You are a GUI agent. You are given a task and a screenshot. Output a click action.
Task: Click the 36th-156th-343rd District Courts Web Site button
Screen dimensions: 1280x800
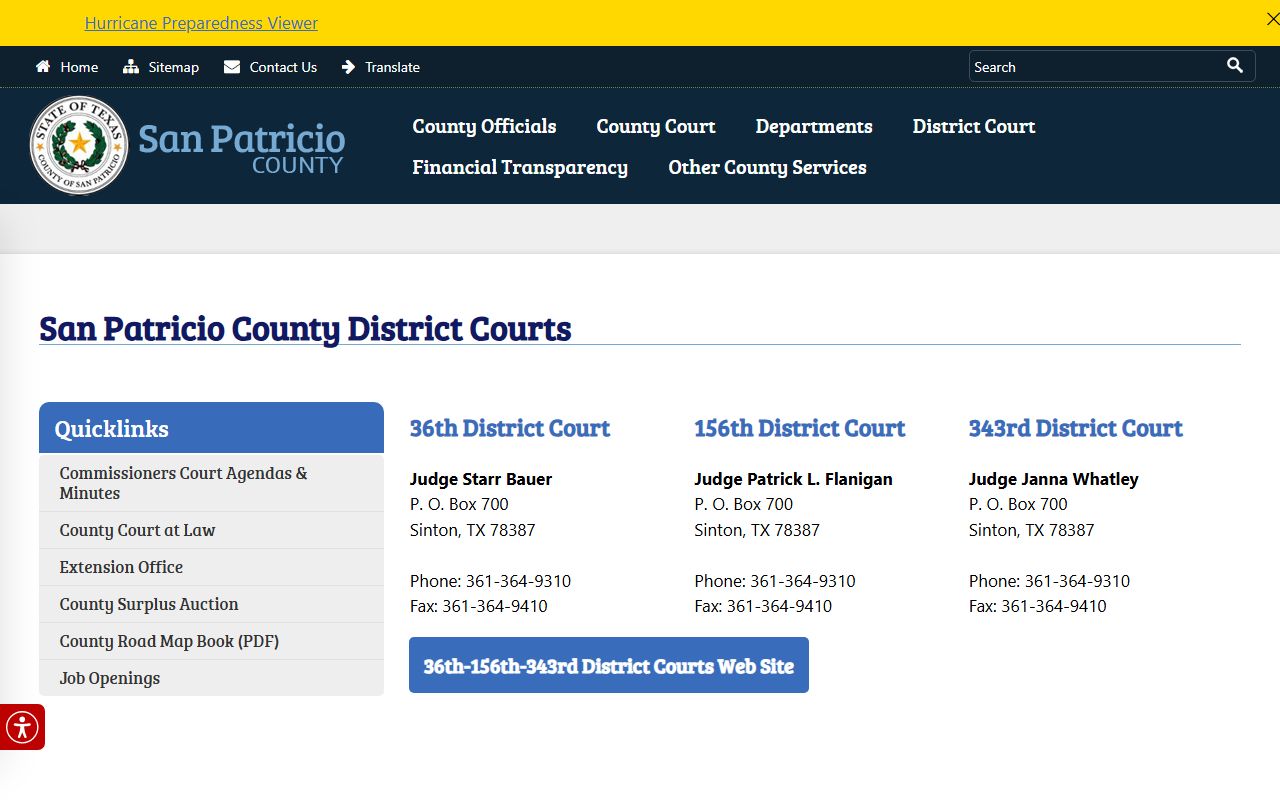[609, 665]
